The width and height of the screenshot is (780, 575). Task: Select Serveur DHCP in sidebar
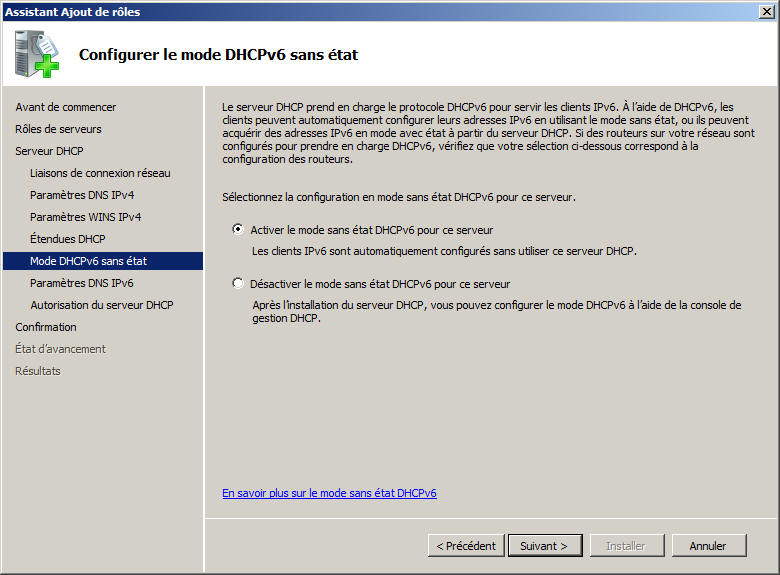point(49,151)
